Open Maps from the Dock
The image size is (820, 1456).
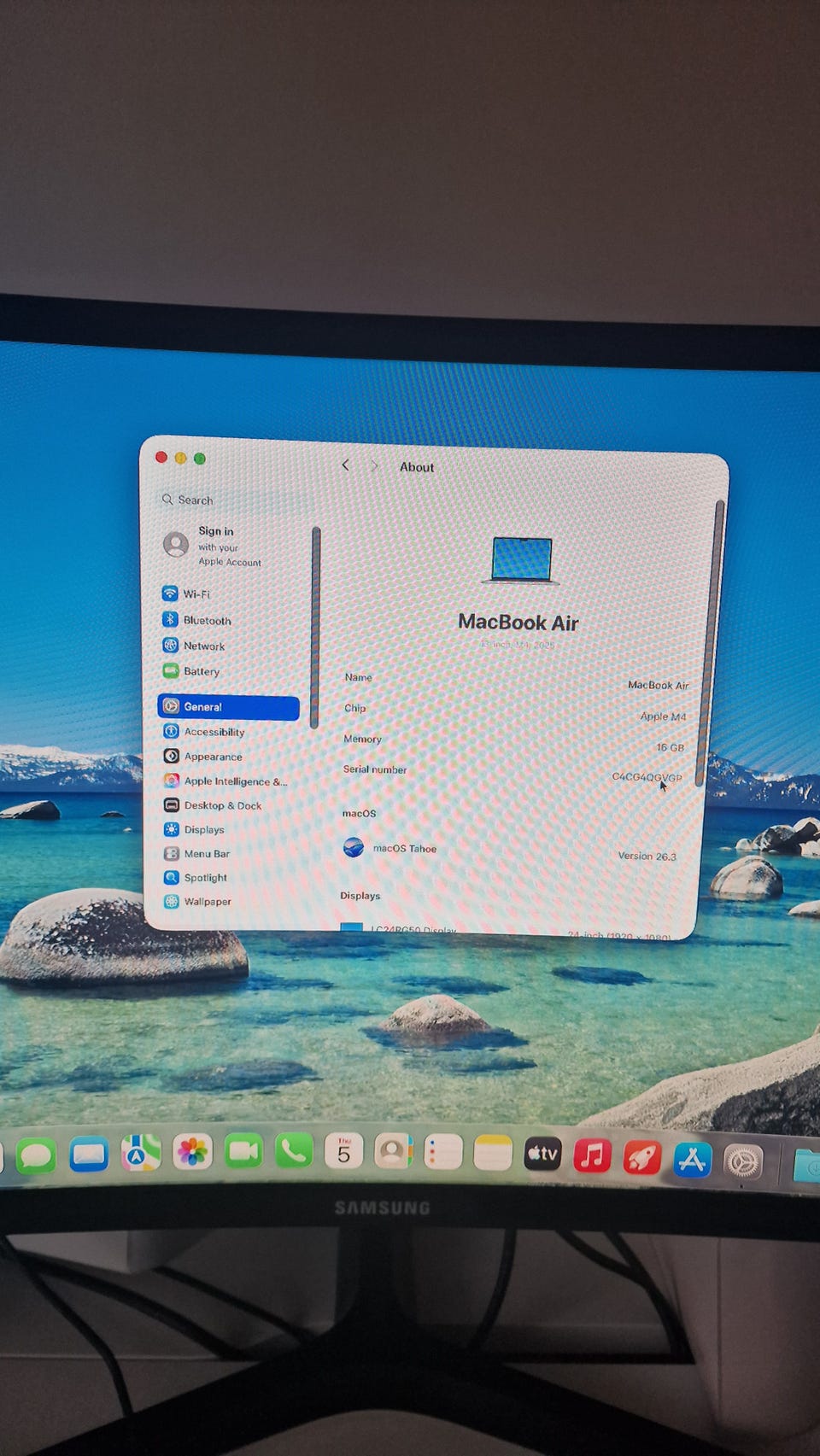(x=141, y=1154)
